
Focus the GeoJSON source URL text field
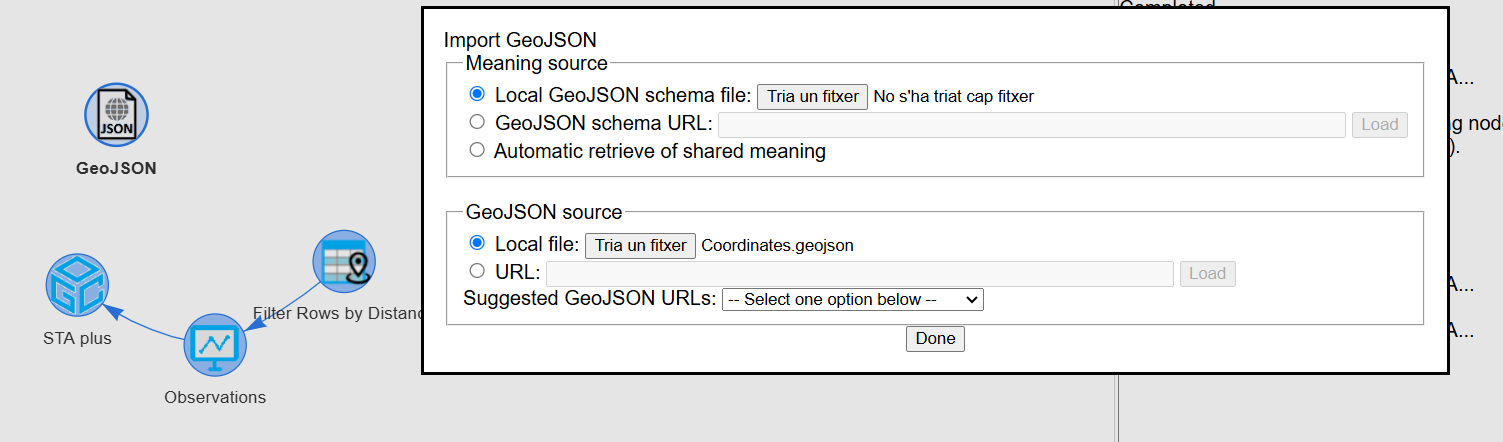point(860,274)
